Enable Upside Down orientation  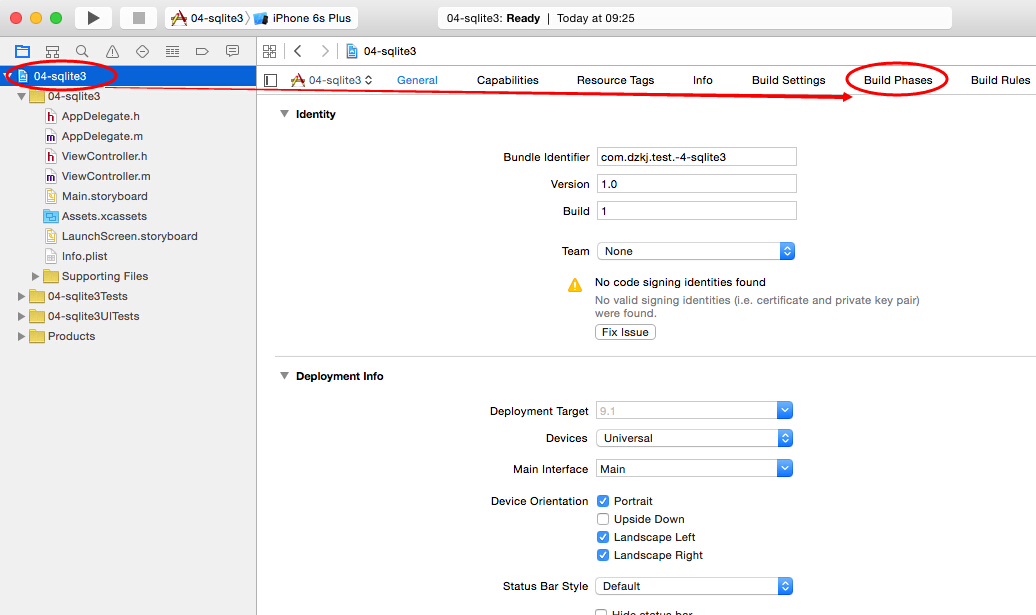pyautogui.click(x=603, y=519)
